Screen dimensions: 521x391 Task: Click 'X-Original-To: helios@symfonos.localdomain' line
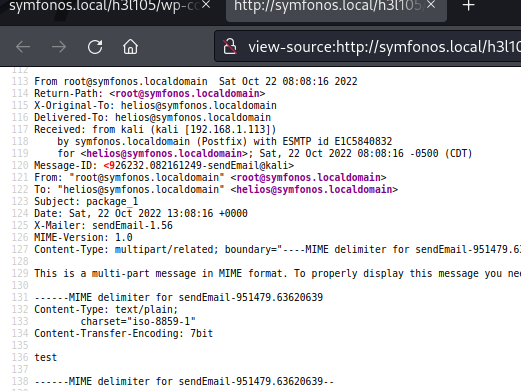[155, 105]
